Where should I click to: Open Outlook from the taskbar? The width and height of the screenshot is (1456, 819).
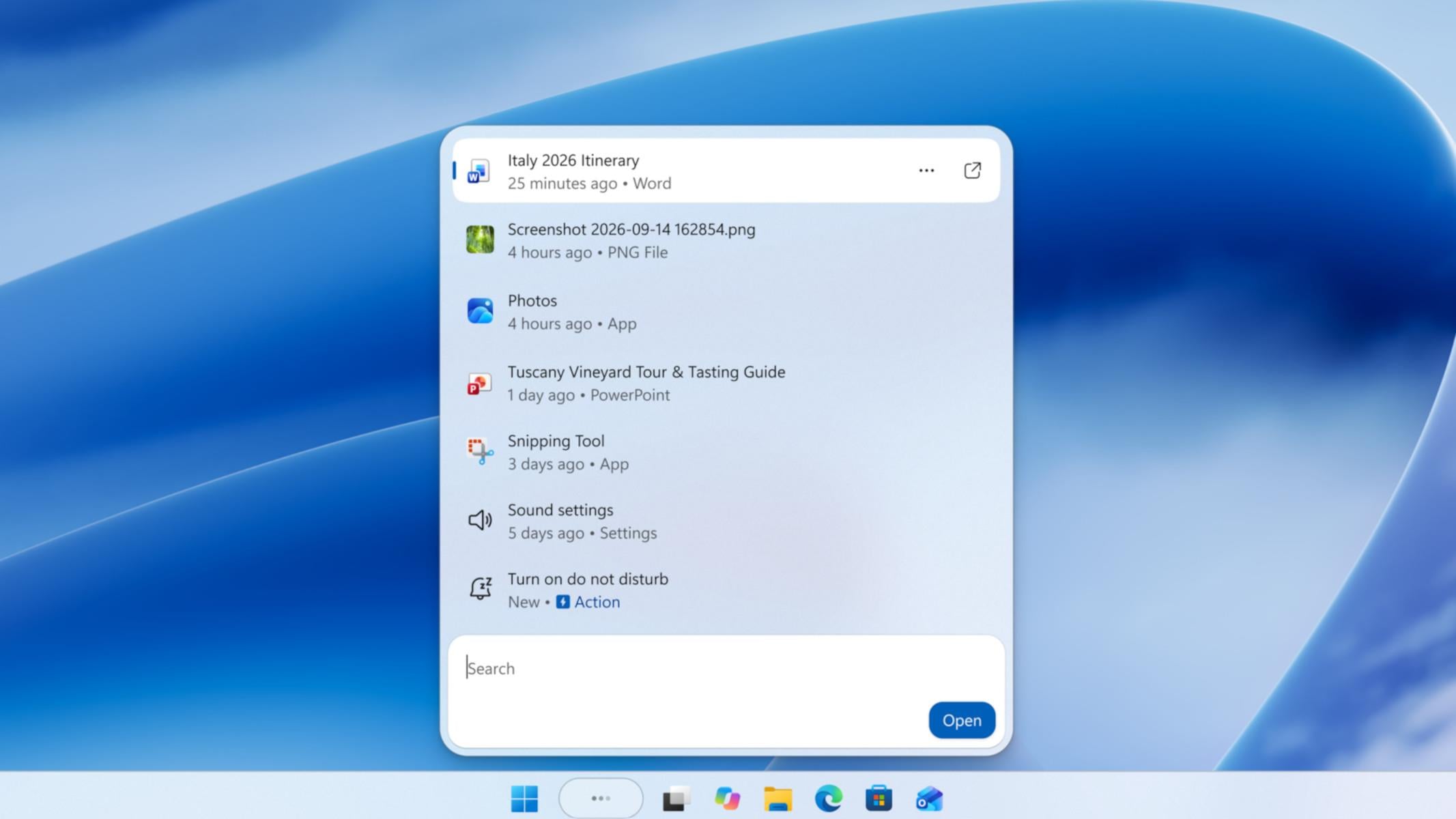(x=929, y=799)
